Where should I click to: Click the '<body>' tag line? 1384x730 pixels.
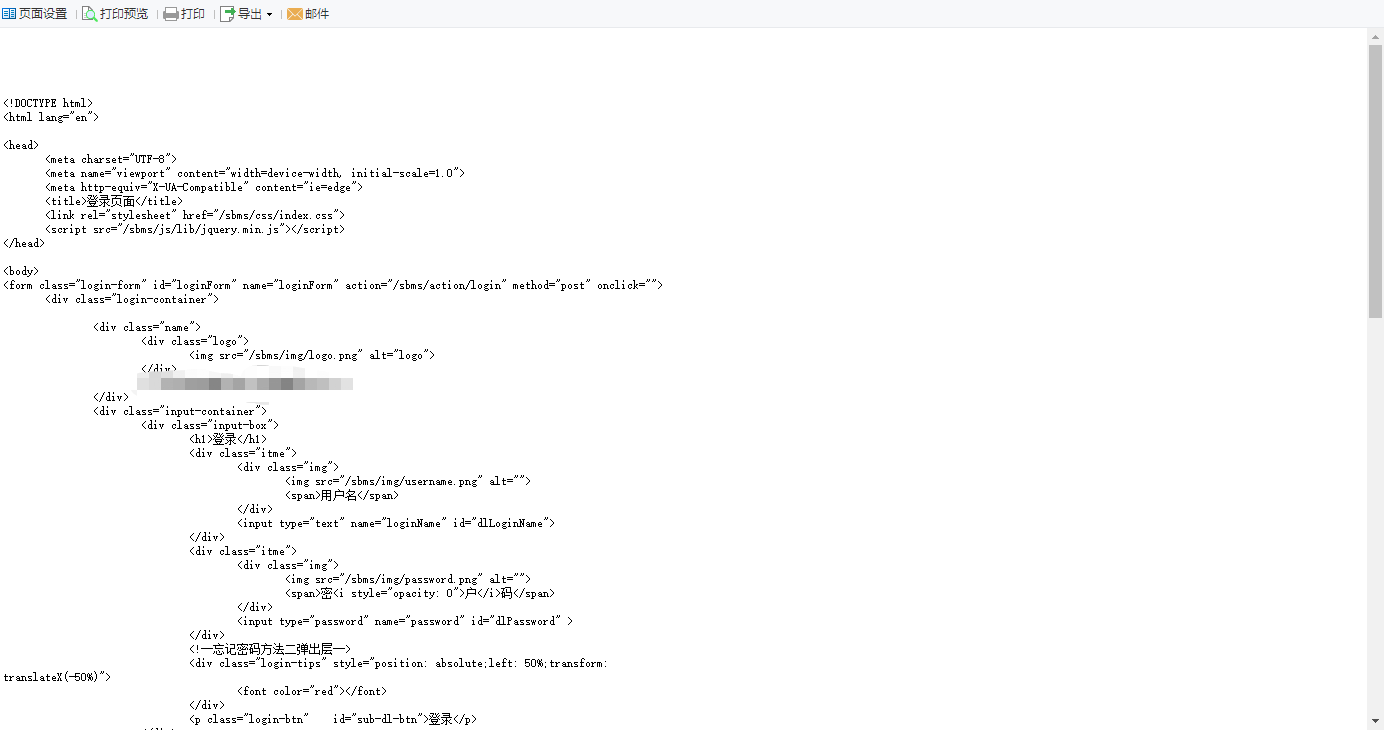(x=21, y=271)
